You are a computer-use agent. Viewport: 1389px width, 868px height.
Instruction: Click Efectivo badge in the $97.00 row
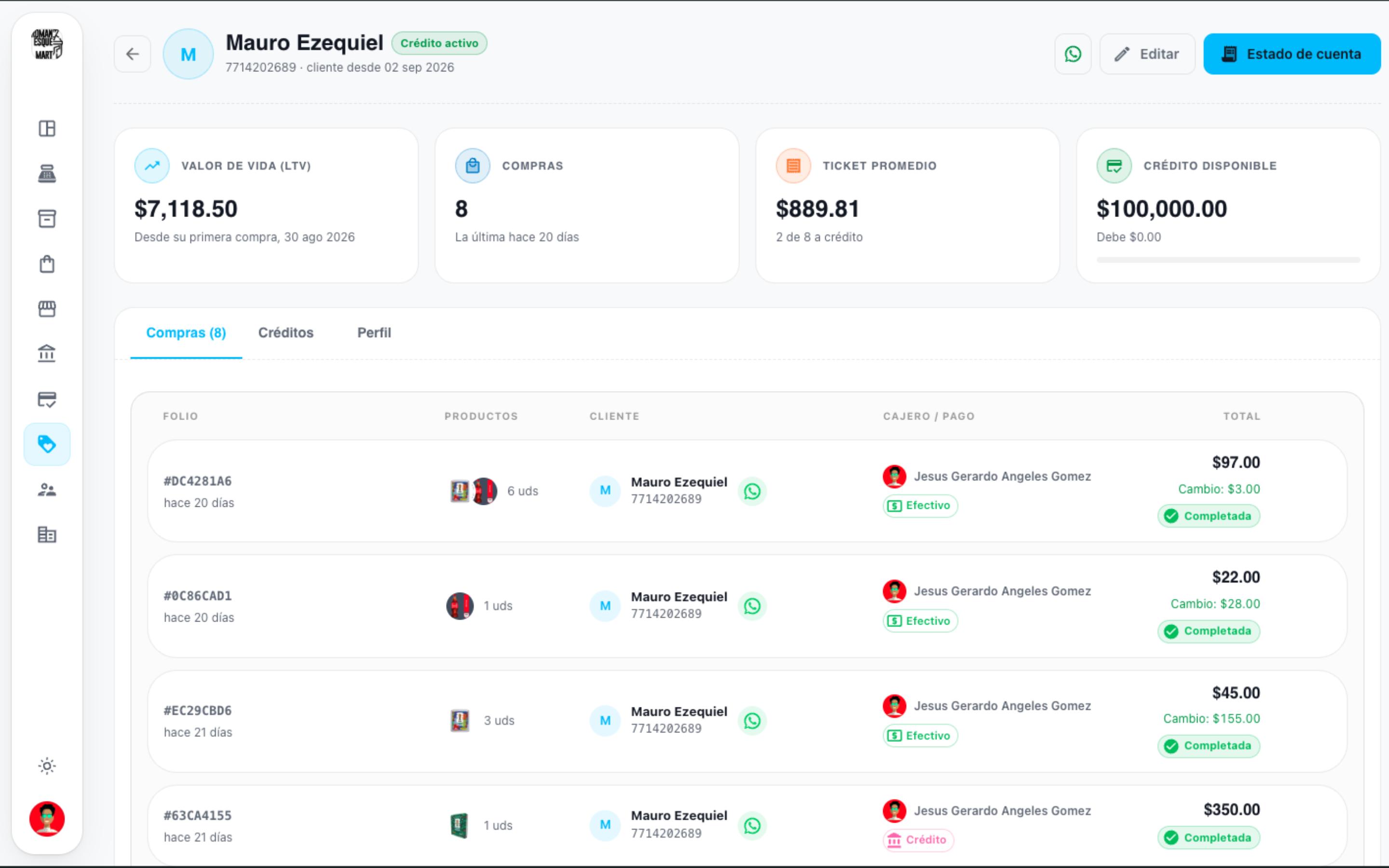pos(920,506)
